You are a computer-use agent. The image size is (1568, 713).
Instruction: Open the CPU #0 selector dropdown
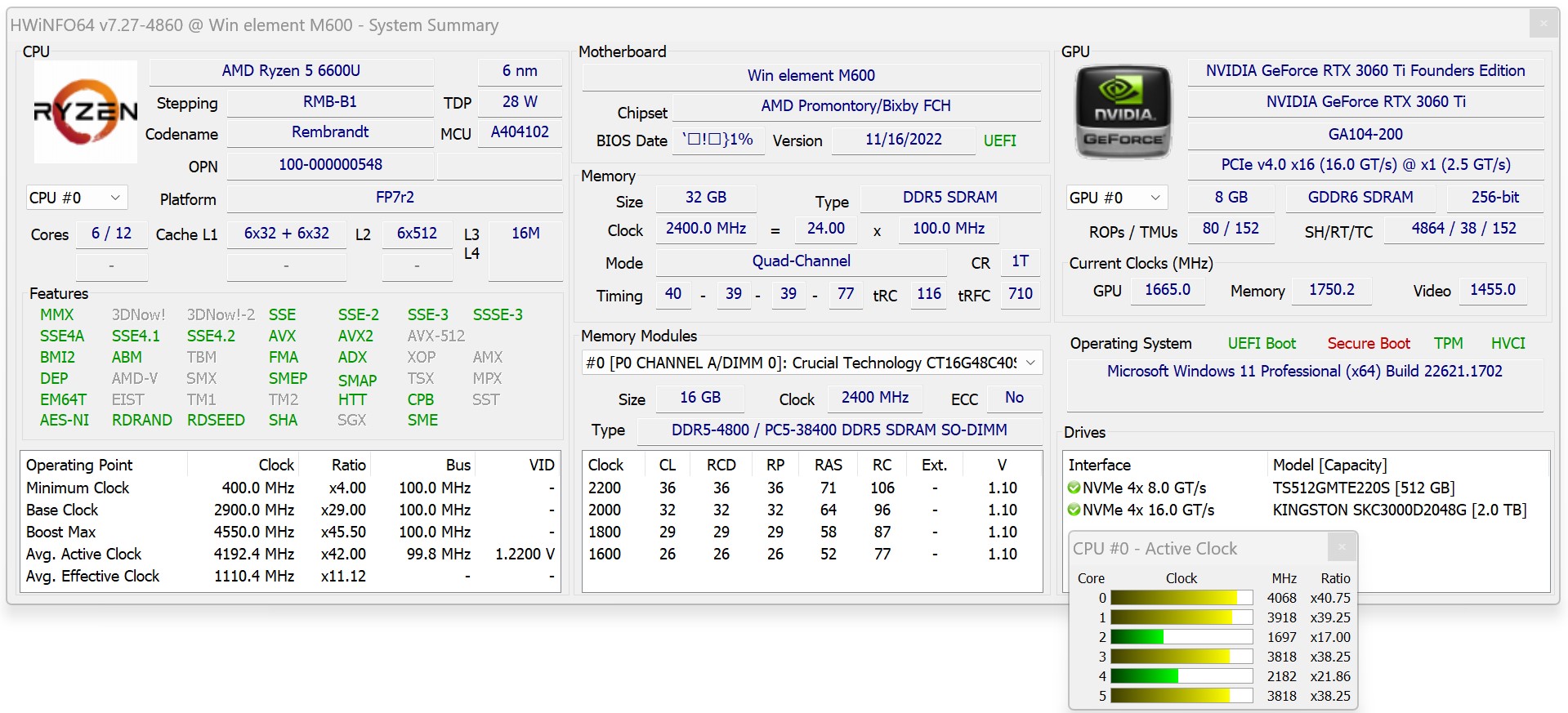tap(76, 198)
